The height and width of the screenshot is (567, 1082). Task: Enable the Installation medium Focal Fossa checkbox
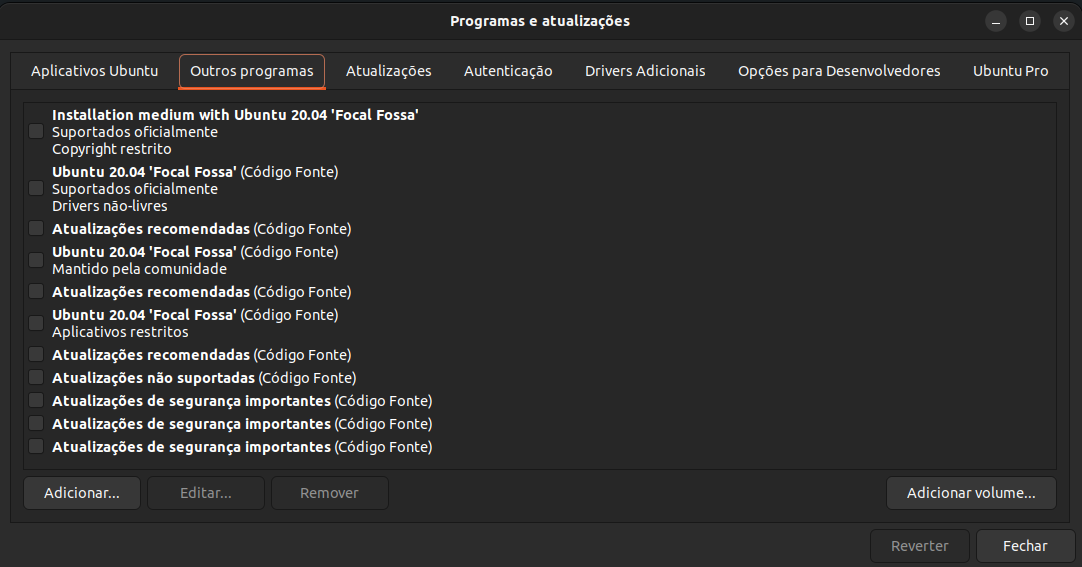[x=36, y=131]
